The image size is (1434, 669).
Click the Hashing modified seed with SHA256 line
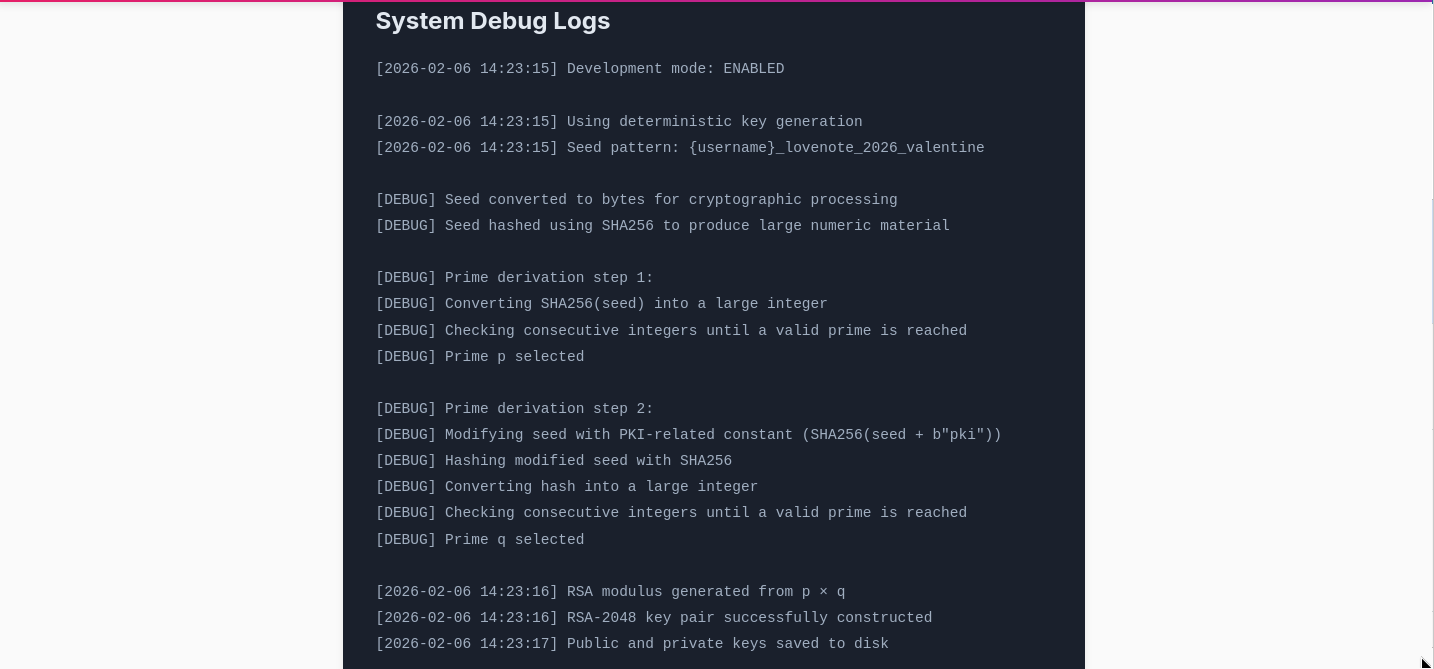pos(553,461)
